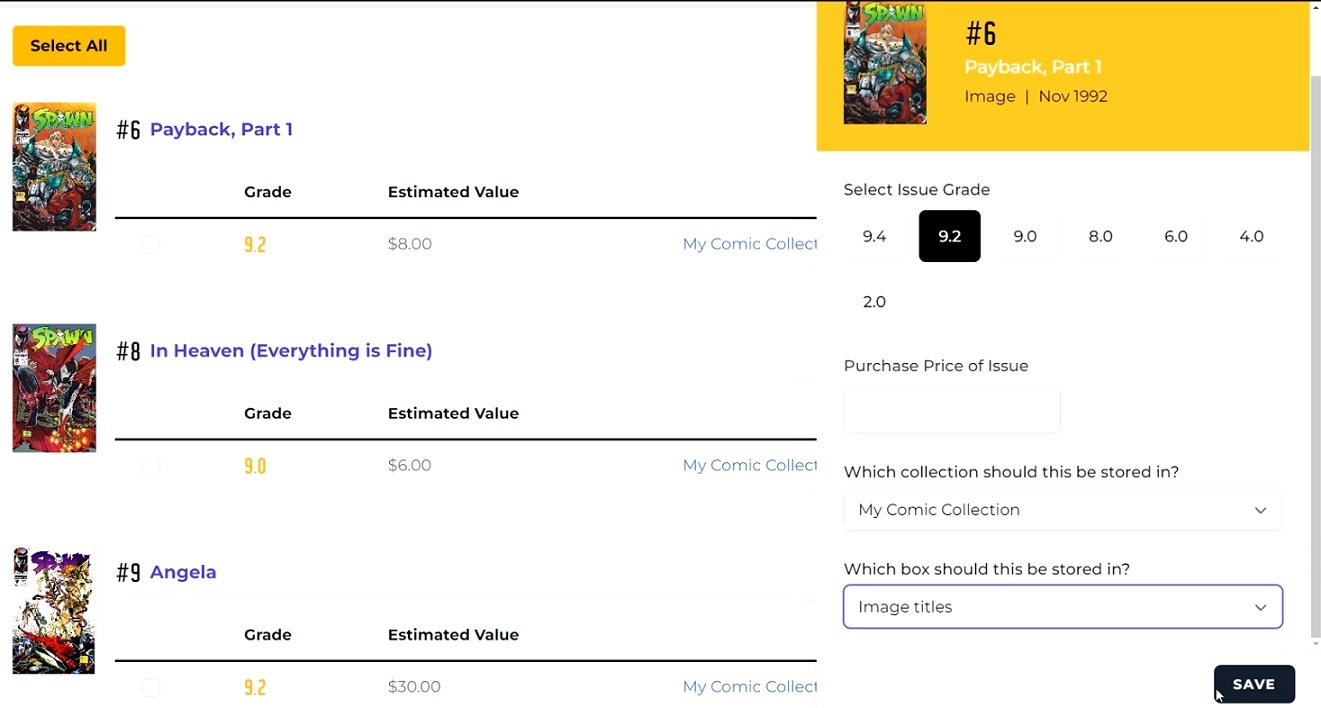1321x708 pixels.
Task: Click the Spawn cover in yellow header panel
Action: (885, 63)
